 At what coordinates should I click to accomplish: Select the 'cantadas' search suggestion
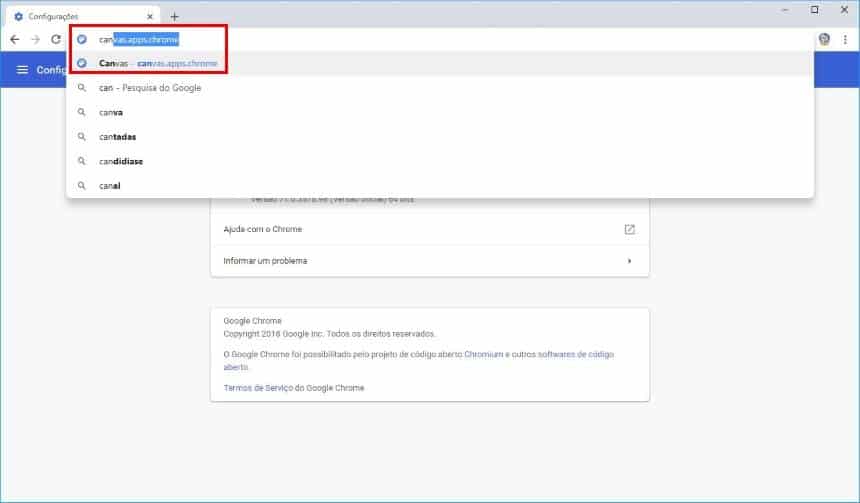[x=440, y=137]
